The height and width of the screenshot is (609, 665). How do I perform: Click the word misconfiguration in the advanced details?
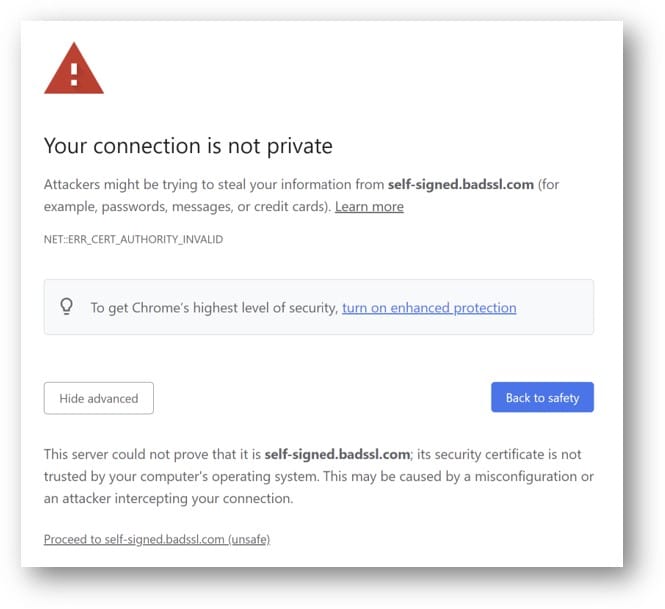coord(525,476)
